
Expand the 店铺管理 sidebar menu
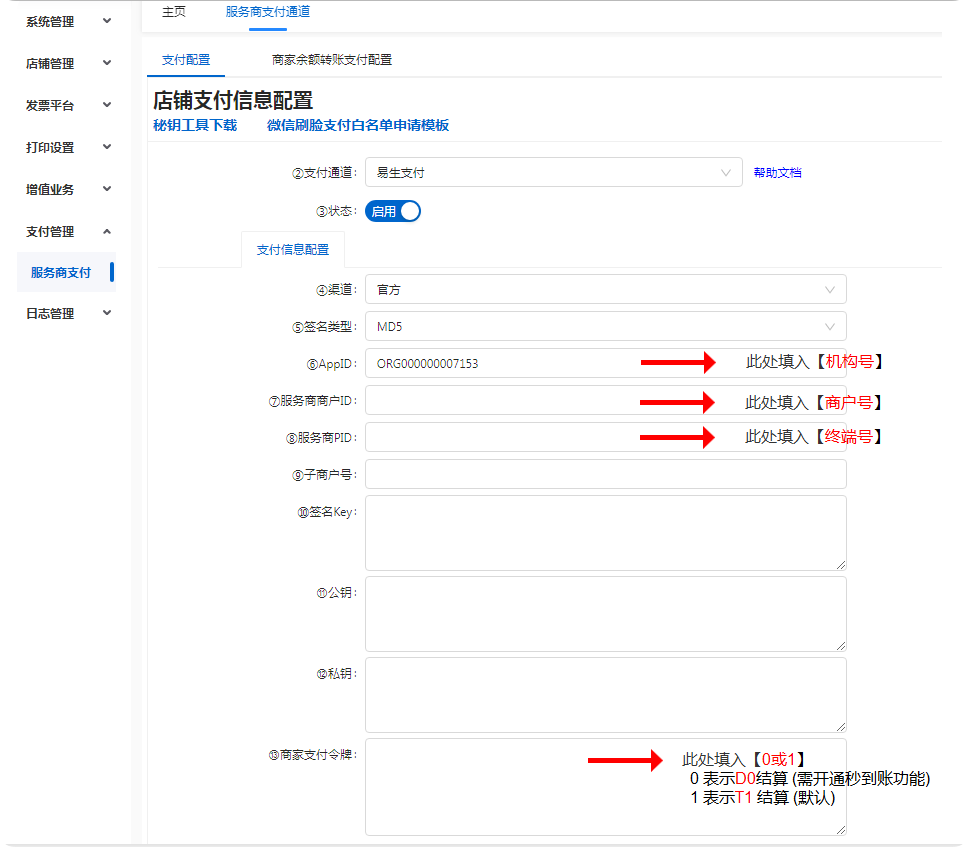pyautogui.click(x=67, y=64)
